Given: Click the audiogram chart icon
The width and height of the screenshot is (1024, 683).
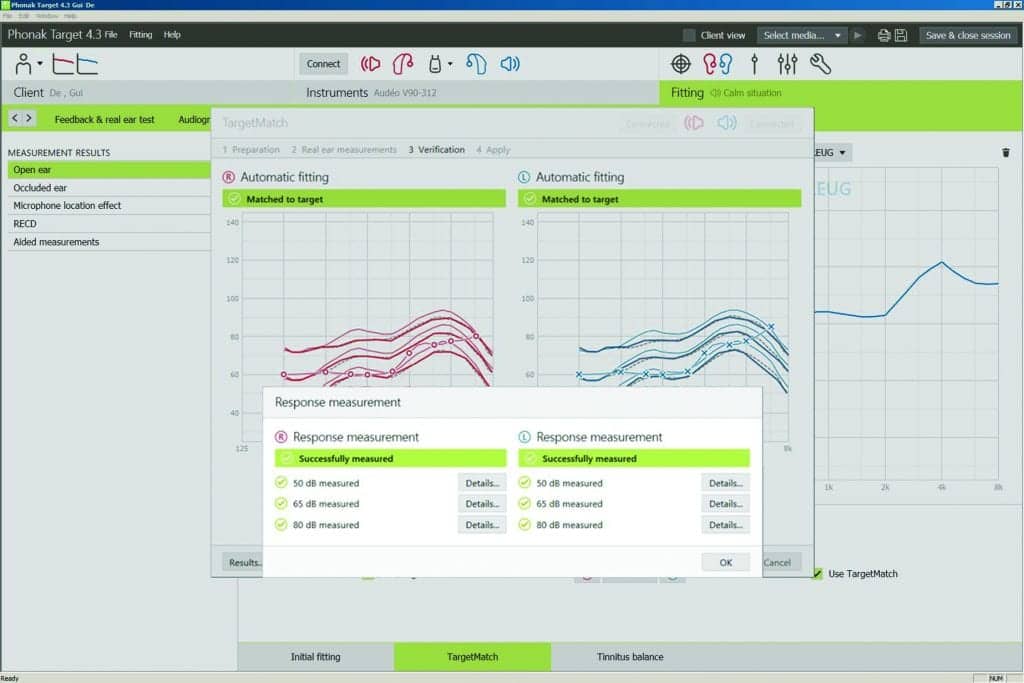Looking at the screenshot, I should pyautogui.click(x=75, y=64).
